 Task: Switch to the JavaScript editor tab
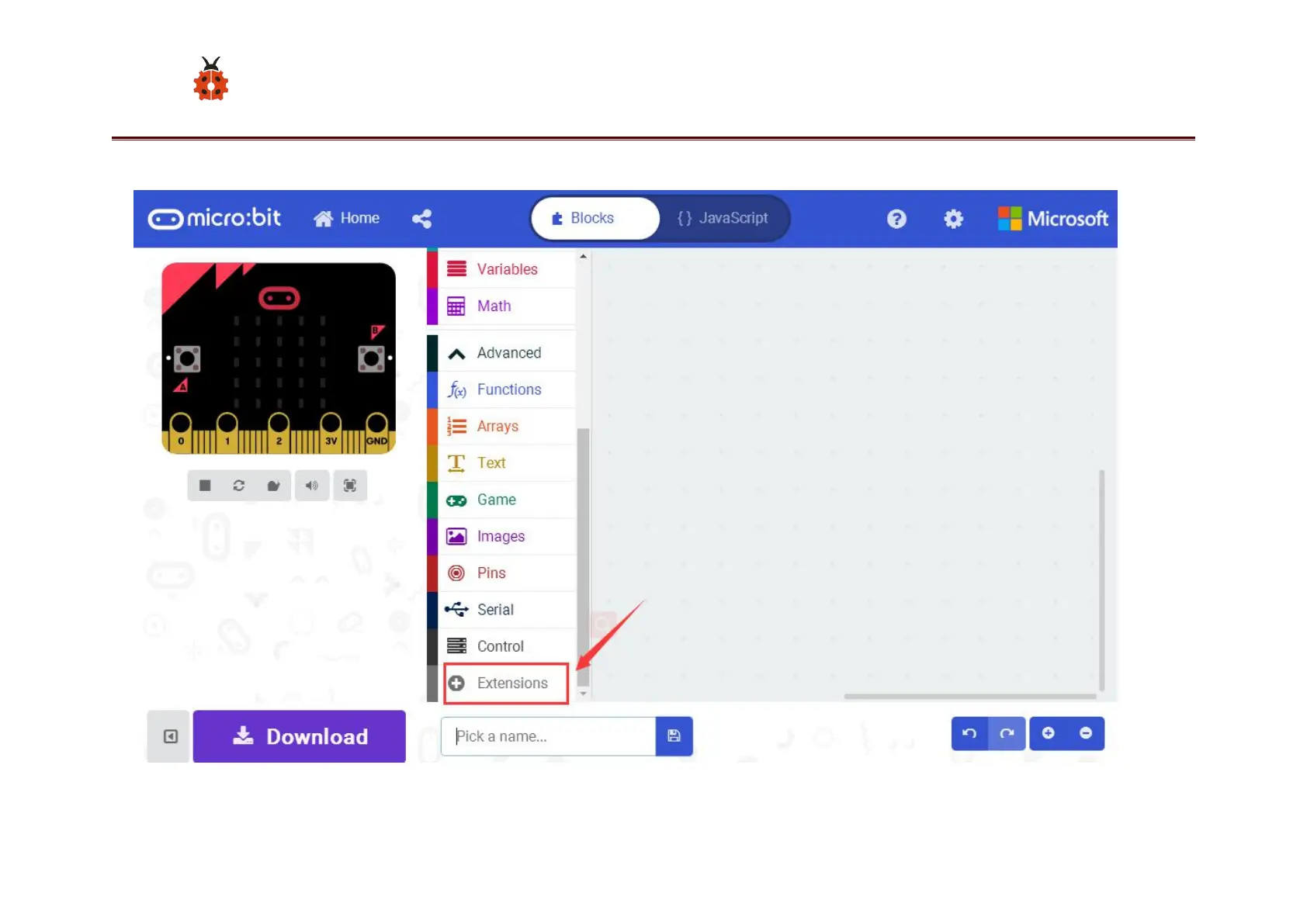(x=723, y=219)
